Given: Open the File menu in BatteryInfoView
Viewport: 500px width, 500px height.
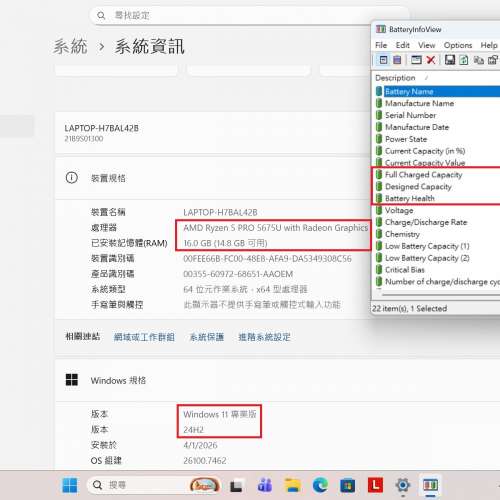Looking at the screenshot, I should [x=381, y=45].
